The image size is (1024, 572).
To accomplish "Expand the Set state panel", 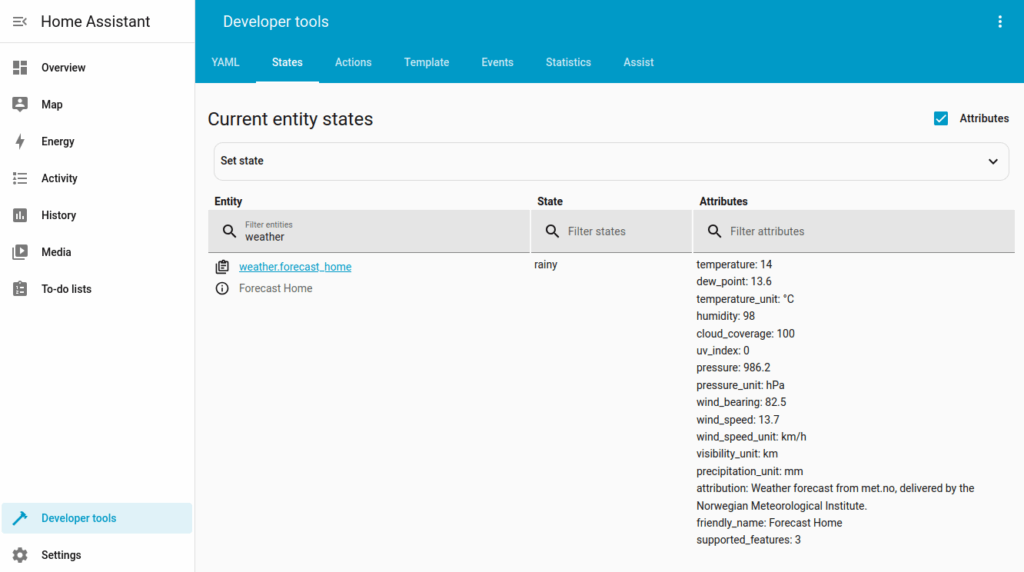I will (x=610, y=161).
